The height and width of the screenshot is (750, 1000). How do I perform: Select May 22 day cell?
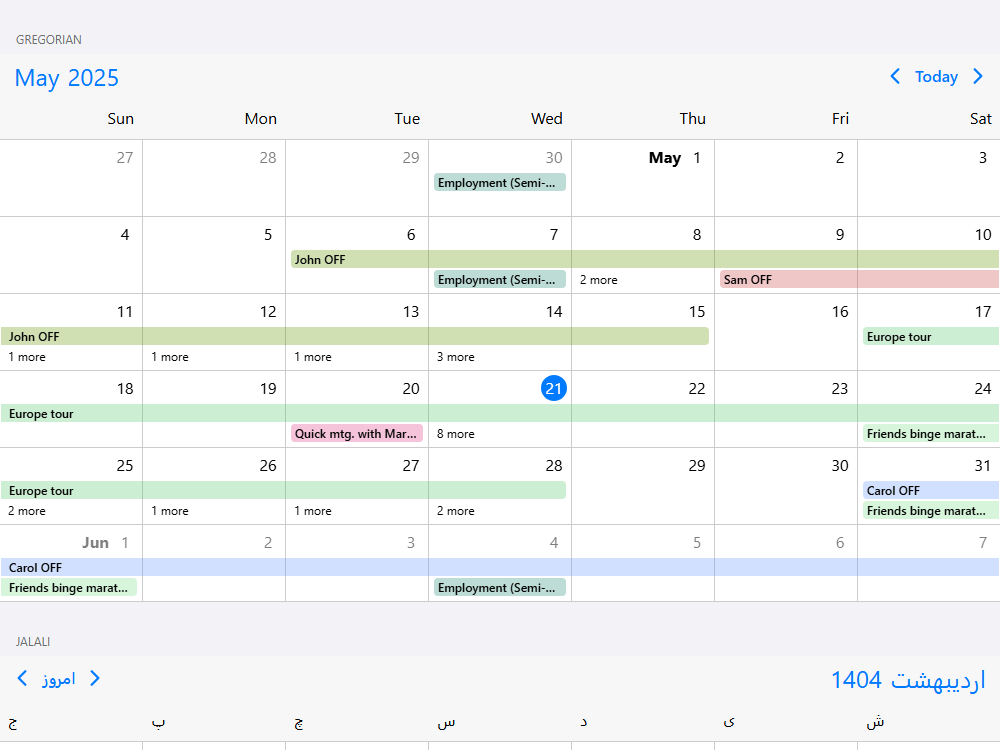[643, 409]
